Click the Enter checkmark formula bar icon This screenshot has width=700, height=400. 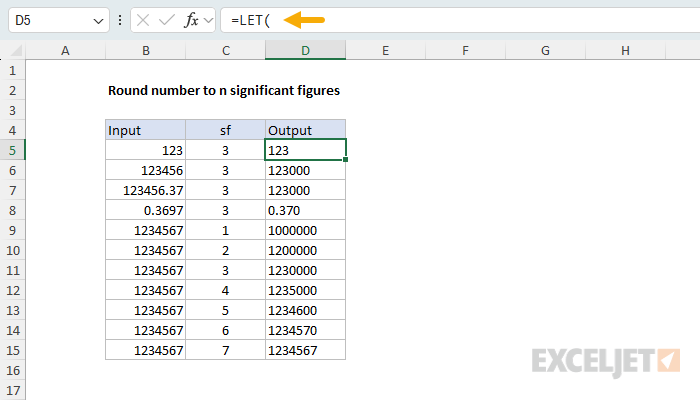(x=167, y=20)
